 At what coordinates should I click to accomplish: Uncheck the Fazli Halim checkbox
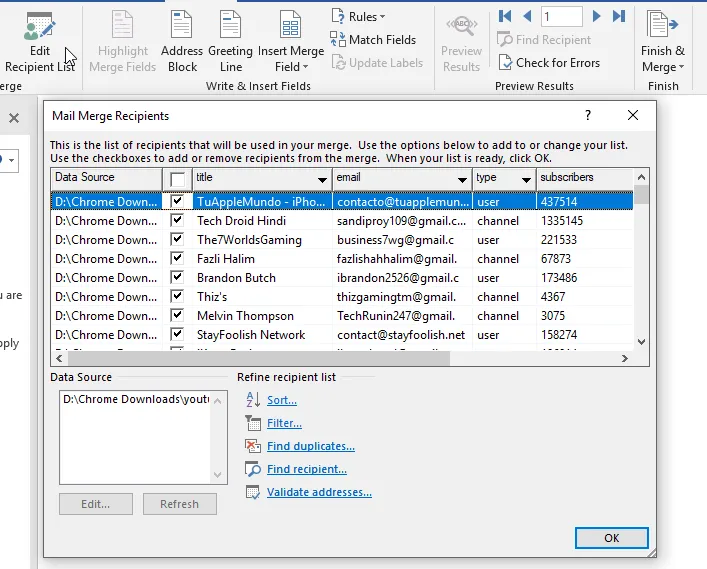(x=177, y=258)
